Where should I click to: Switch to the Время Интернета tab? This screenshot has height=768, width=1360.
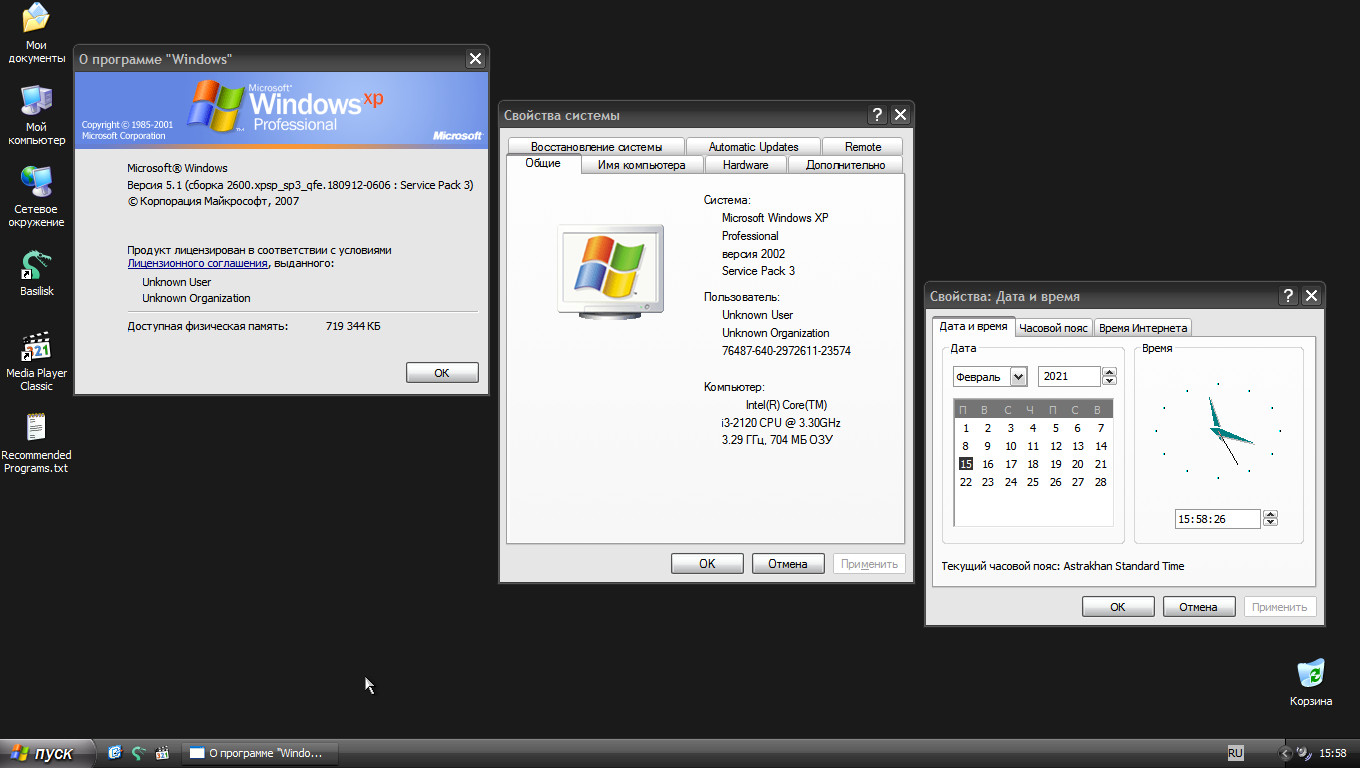point(1142,328)
